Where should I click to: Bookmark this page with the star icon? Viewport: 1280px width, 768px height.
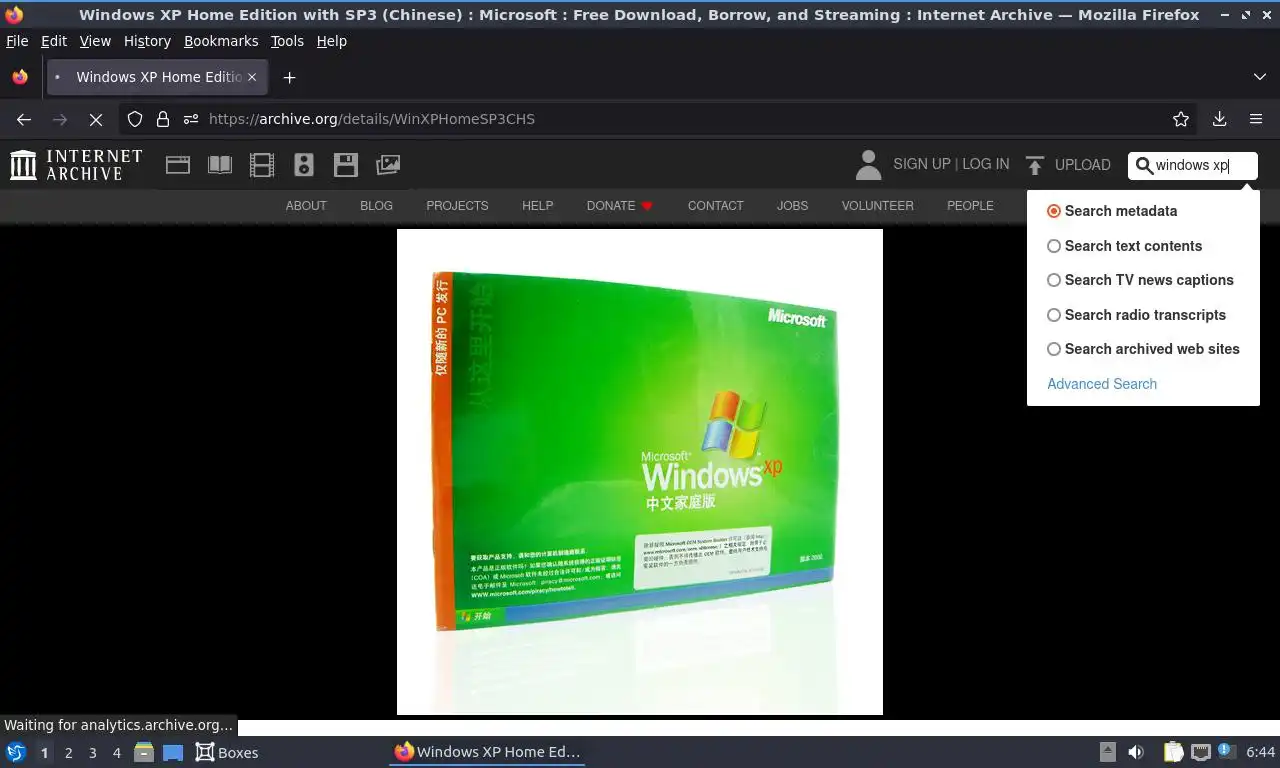[1181, 119]
